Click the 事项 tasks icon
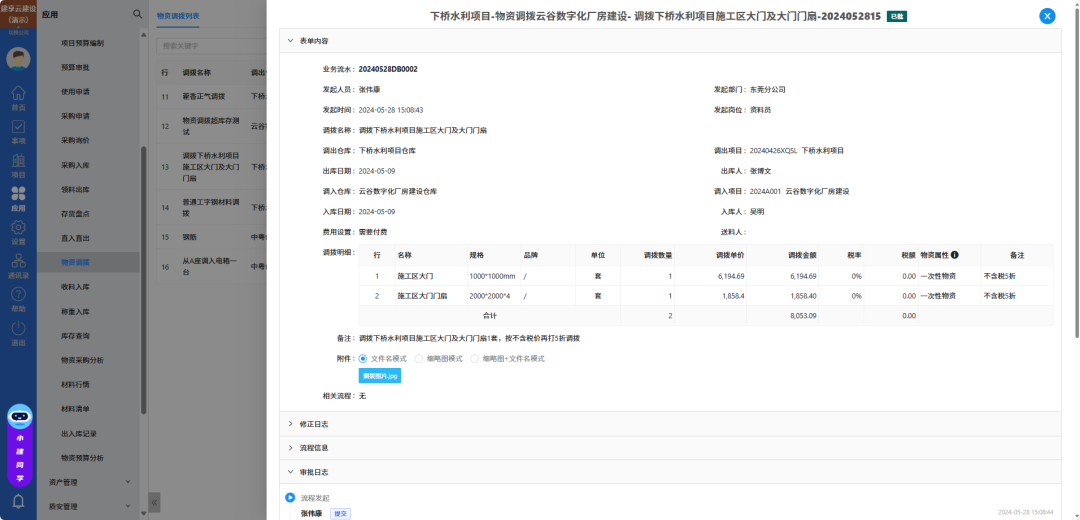1080x520 pixels. tap(18, 130)
